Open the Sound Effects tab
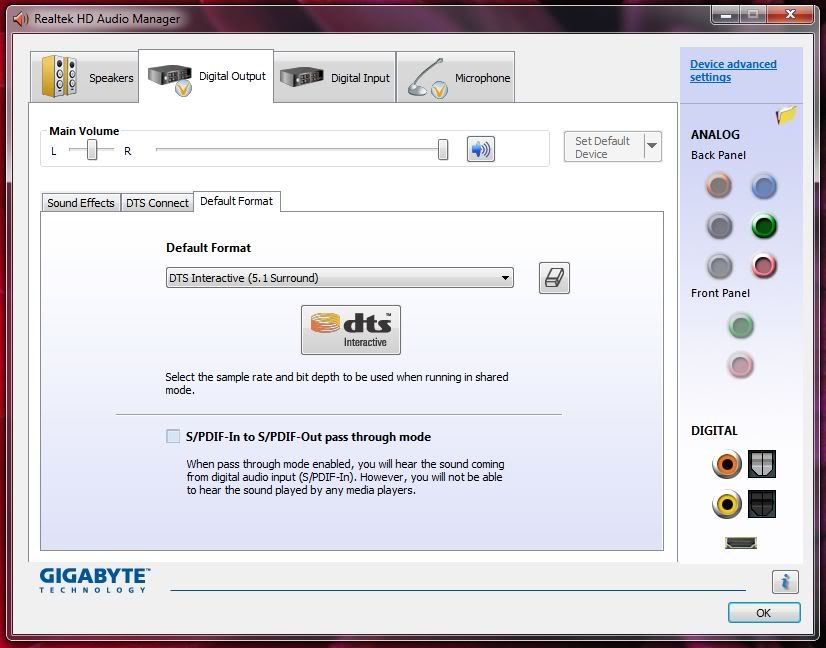The image size is (826, 648). (x=81, y=203)
